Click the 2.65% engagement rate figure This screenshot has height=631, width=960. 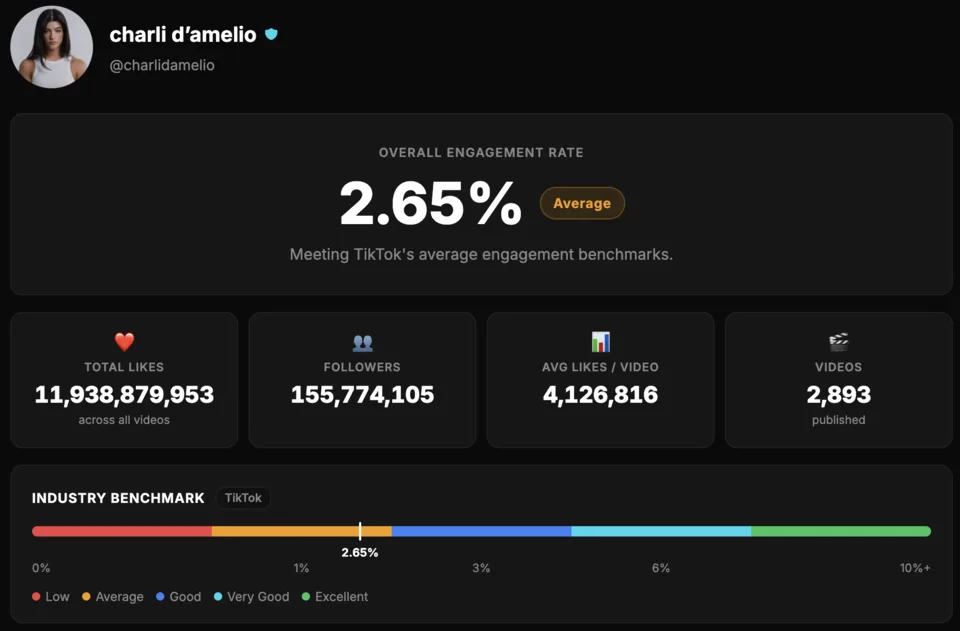[x=430, y=205]
